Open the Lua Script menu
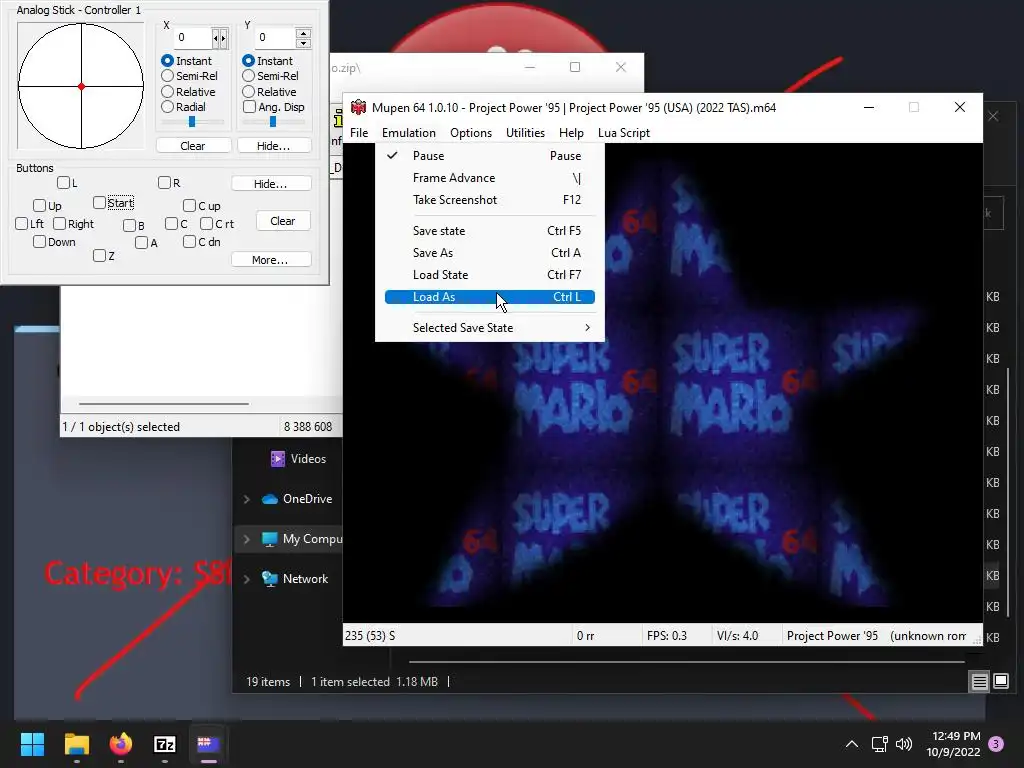Viewport: 1024px width, 768px height. [x=624, y=133]
